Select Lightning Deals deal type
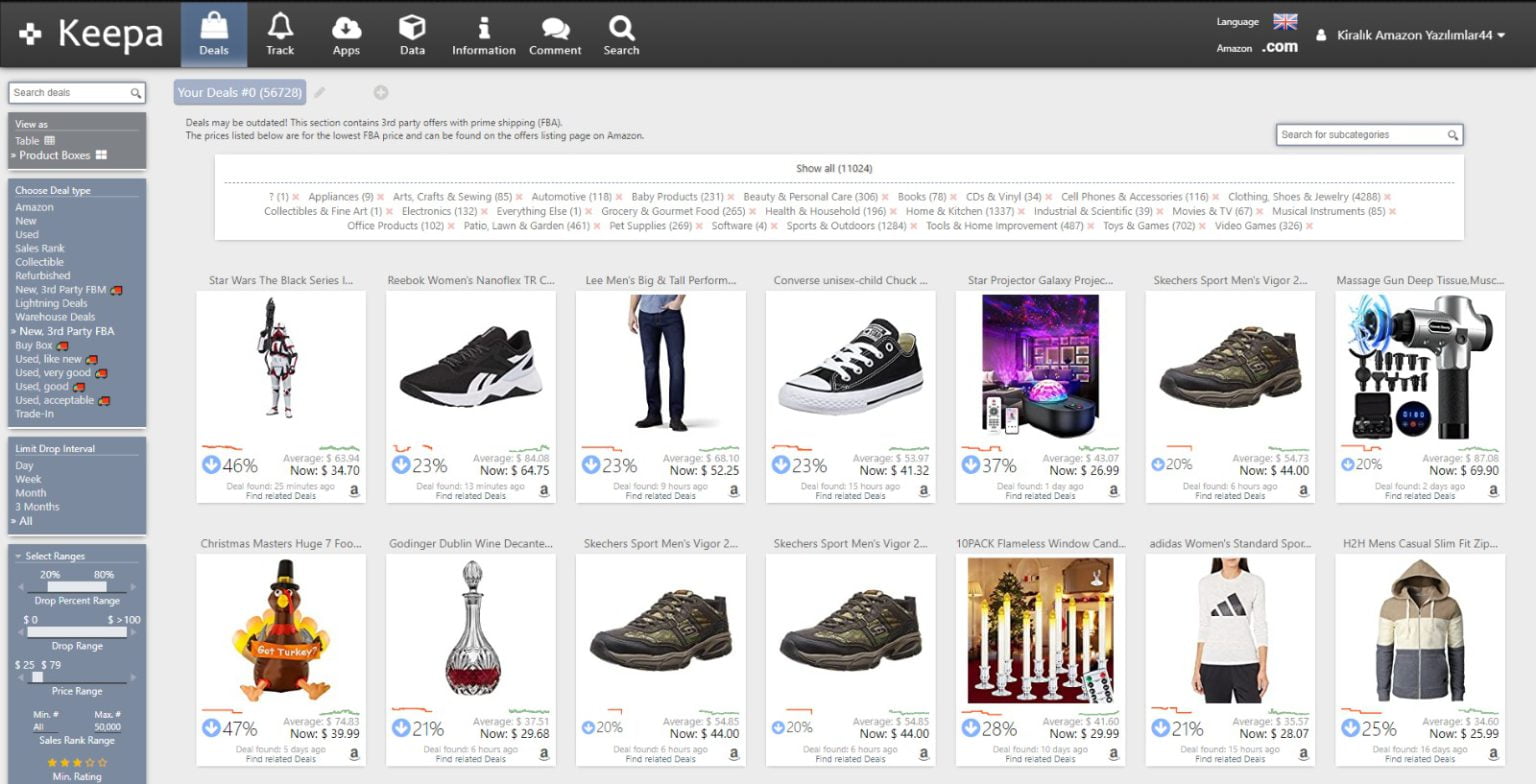The image size is (1536, 784). pos(51,303)
